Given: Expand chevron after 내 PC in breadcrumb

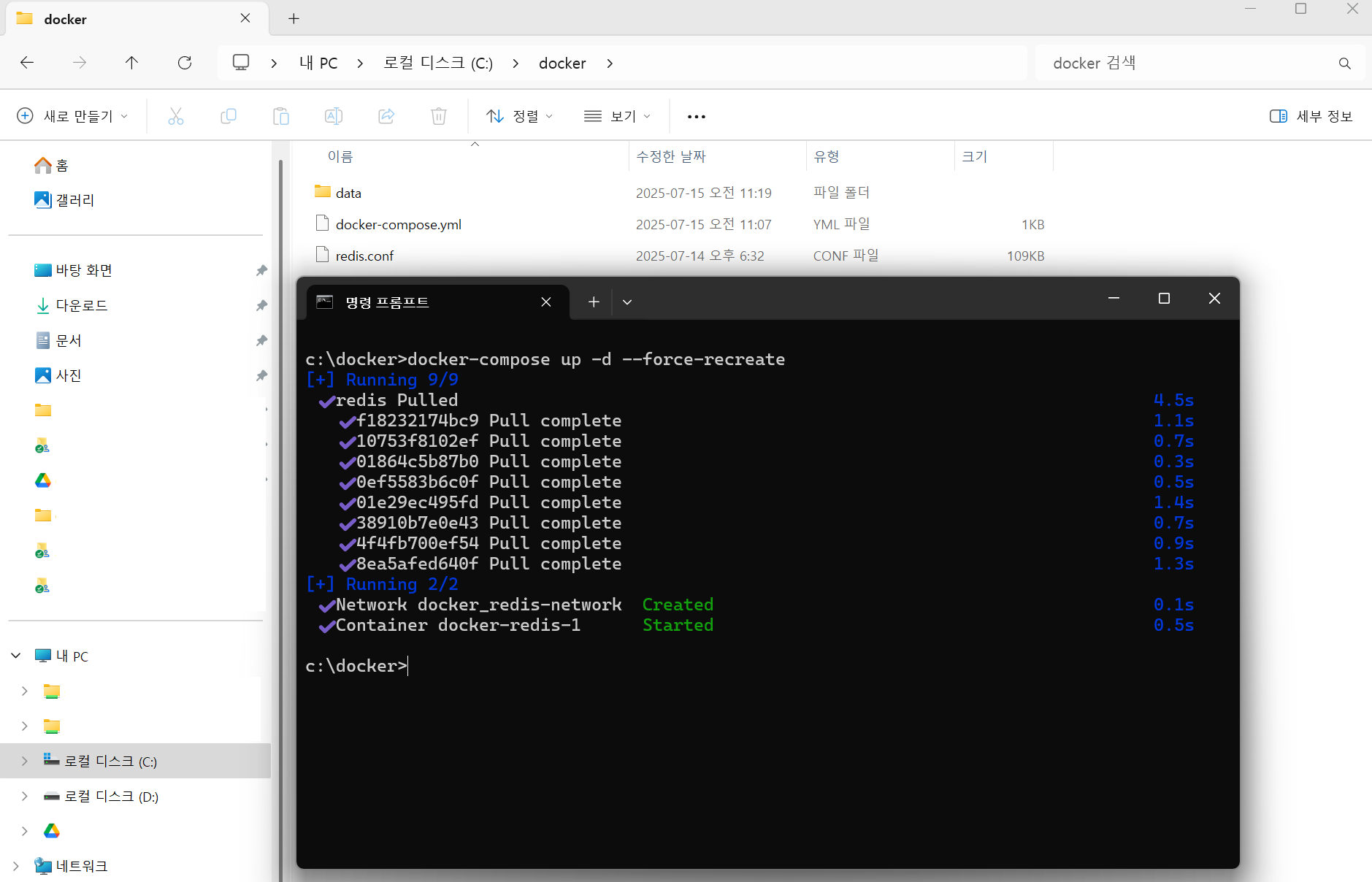Looking at the screenshot, I should 360,64.
